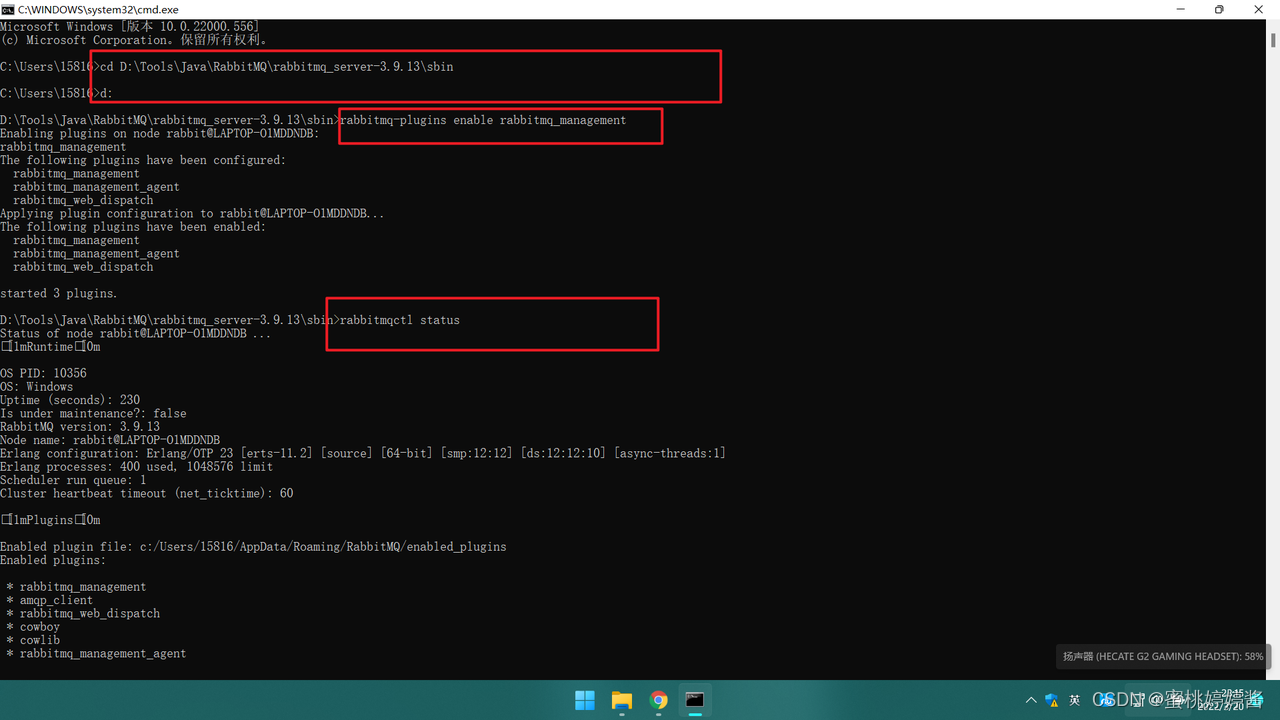1280x720 pixels.
Task: Click the 'RabbitMQ version: 3.9.13' line
Action: click(x=80, y=427)
